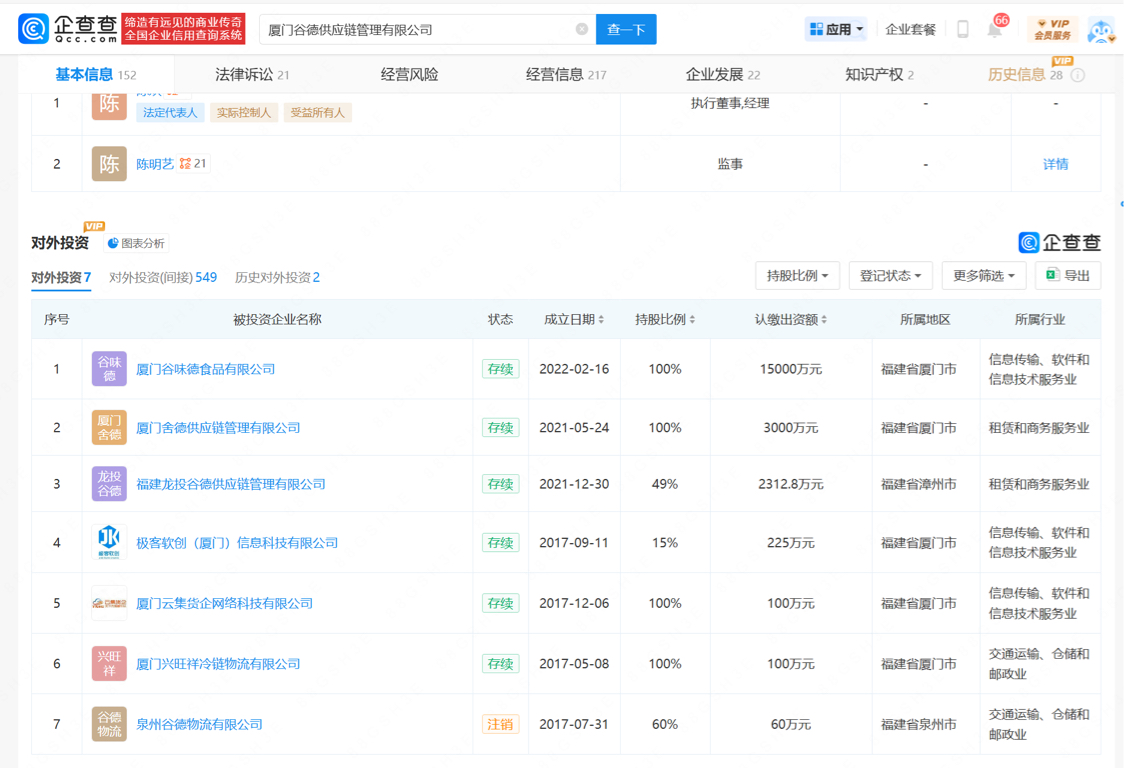Open 厦门谷味德 company logo
The height and width of the screenshot is (768, 1124).
tap(109, 369)
